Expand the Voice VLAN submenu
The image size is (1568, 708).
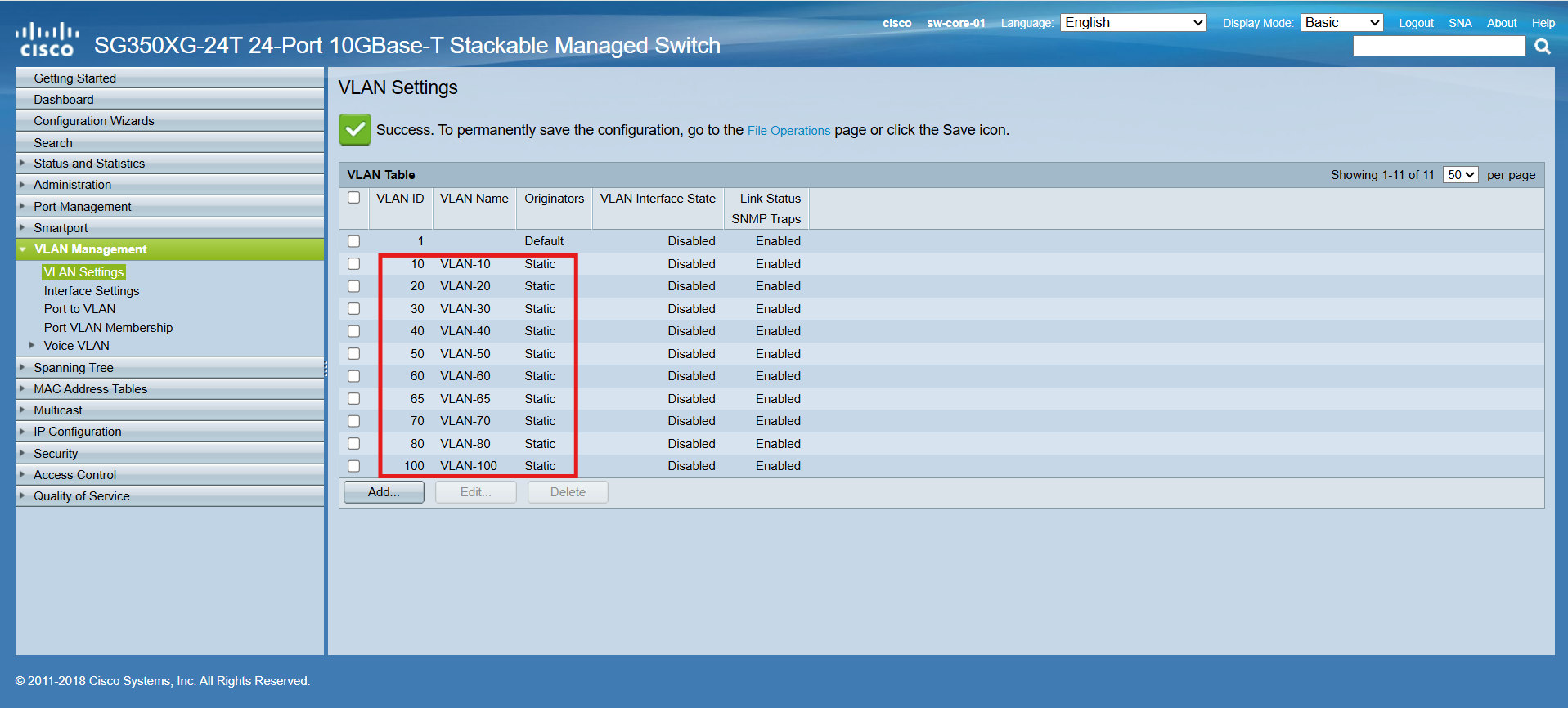(76, 346)
